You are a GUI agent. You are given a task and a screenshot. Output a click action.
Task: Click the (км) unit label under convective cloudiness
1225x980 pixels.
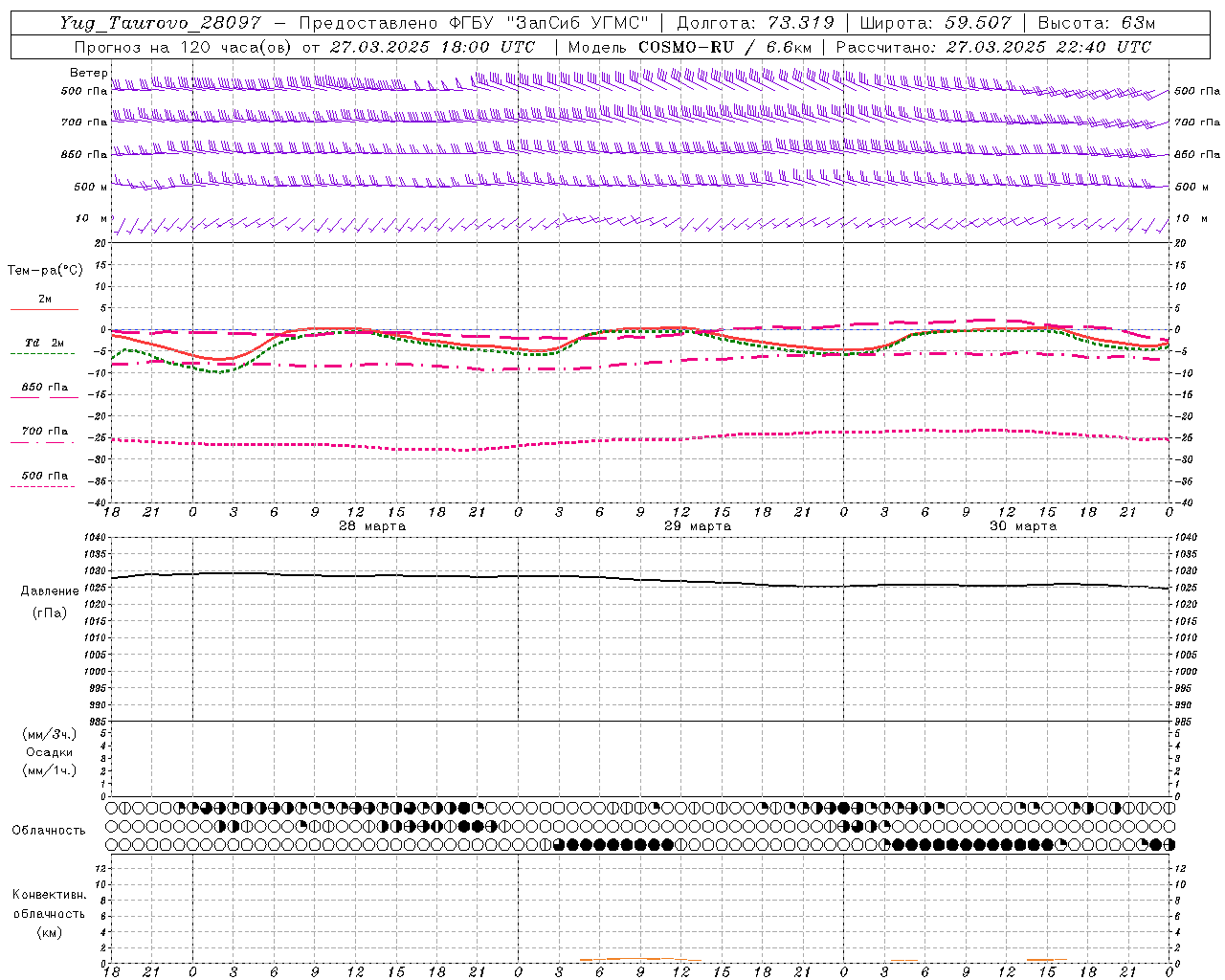click(x=49, y=932)
